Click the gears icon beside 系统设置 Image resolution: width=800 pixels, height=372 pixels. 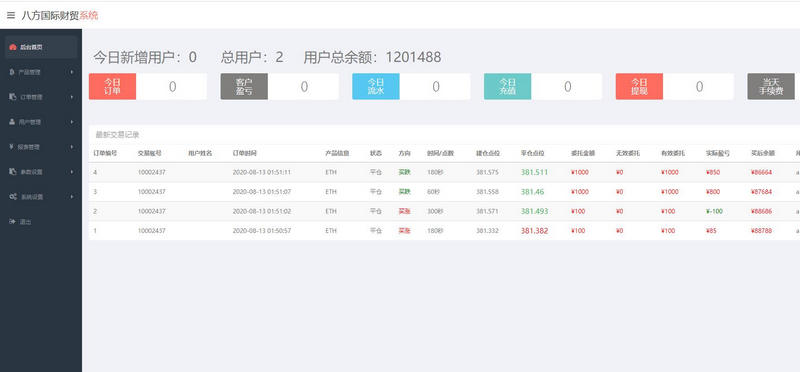point(13,196)
